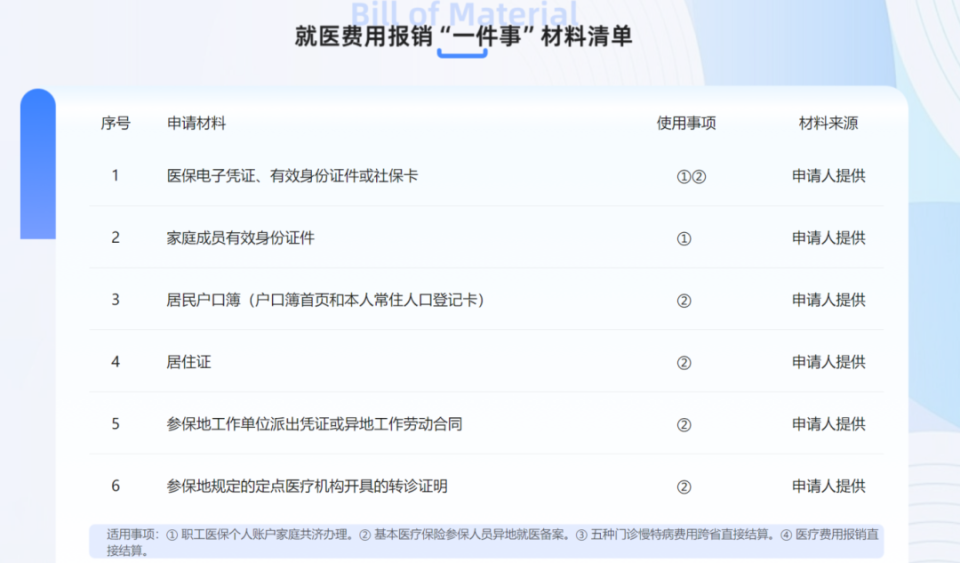
Task: Click the ② usage marker in 劳动合同 row
Action: [684, 425]
